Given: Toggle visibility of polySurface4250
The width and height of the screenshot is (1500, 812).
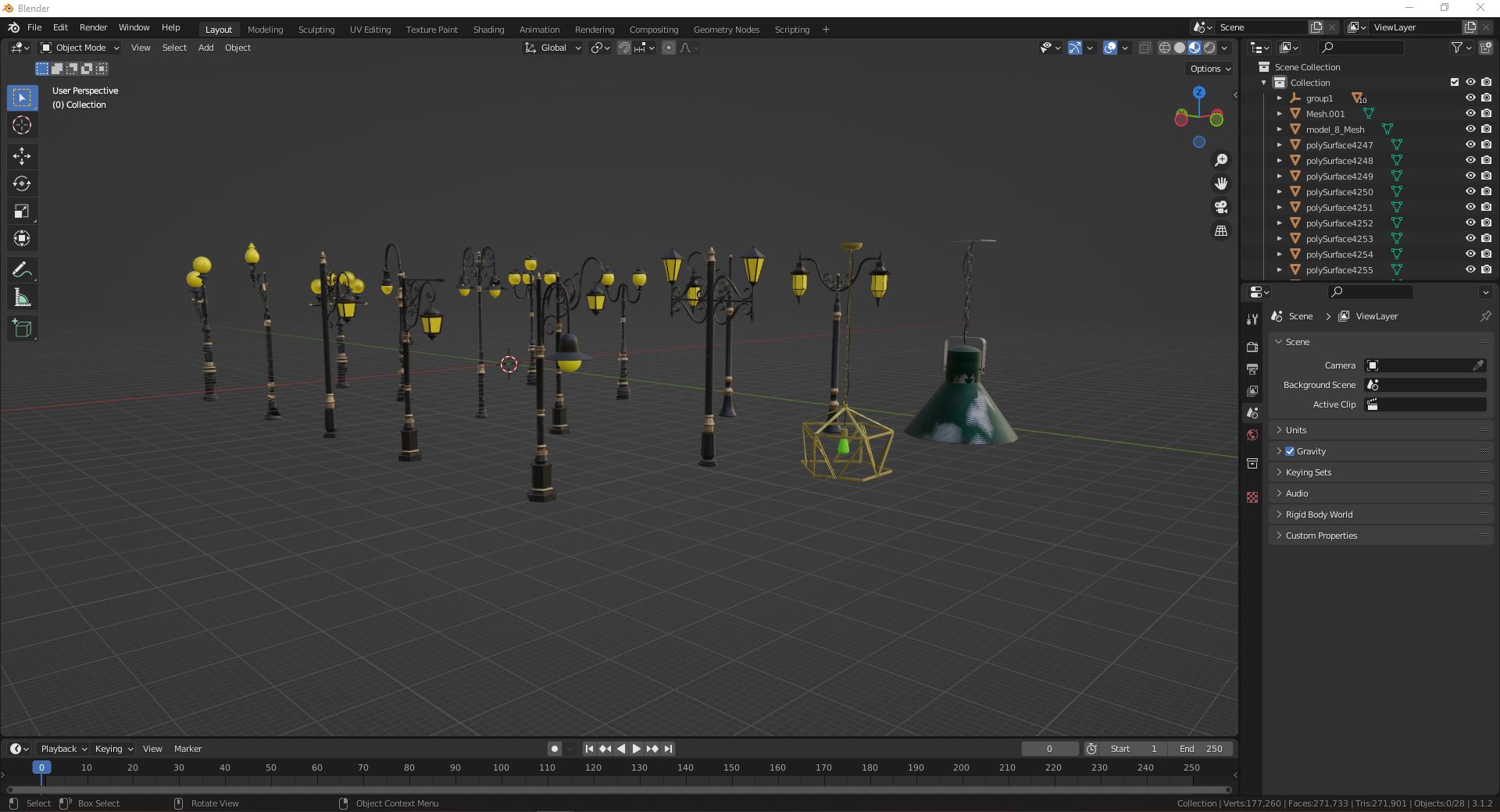Looking at the screenshot, I should (1470, 191).
